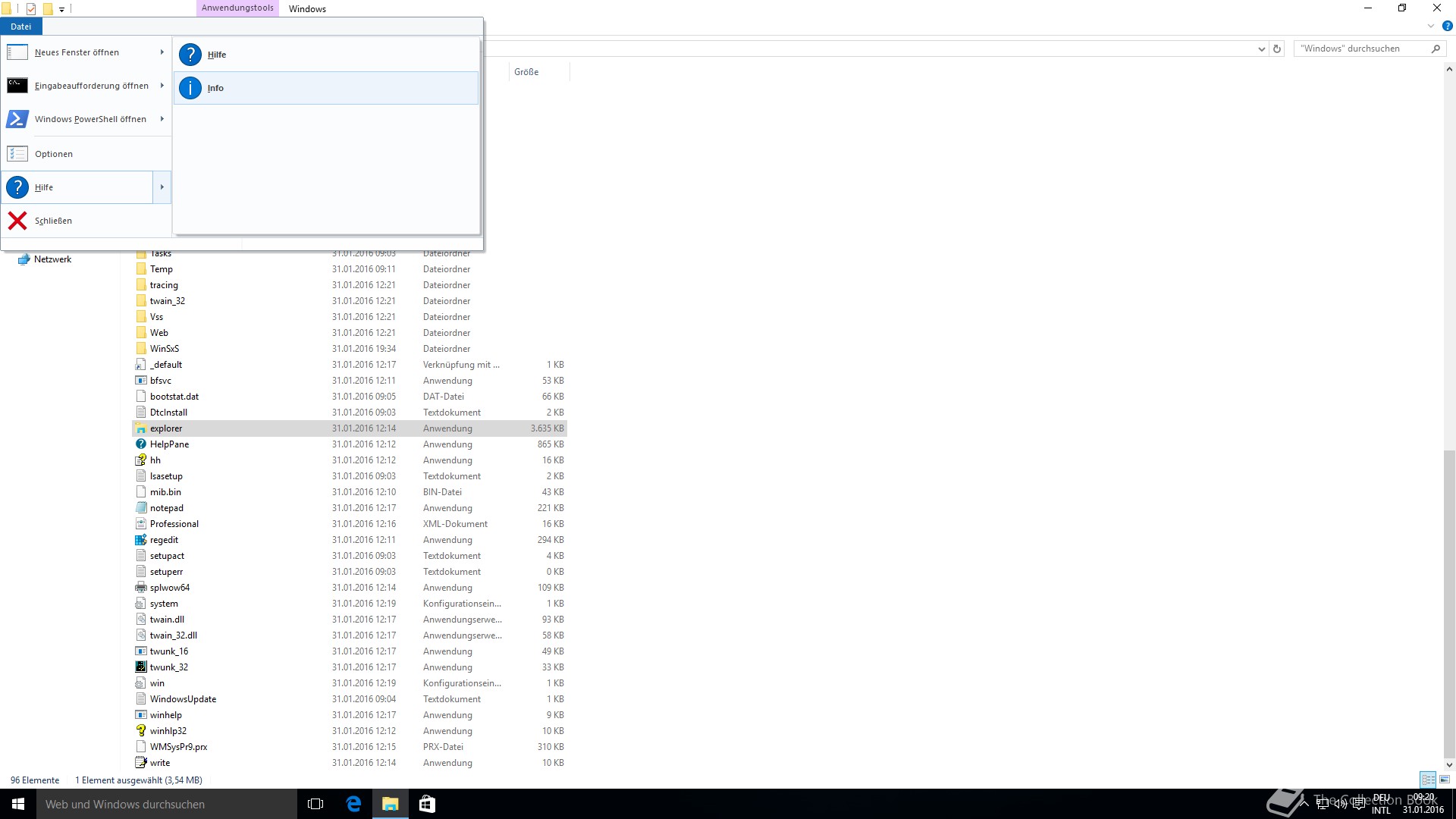The image size is (1456, 819).
Task: Click the bfsvc application icon
Action: click(141, 381)
